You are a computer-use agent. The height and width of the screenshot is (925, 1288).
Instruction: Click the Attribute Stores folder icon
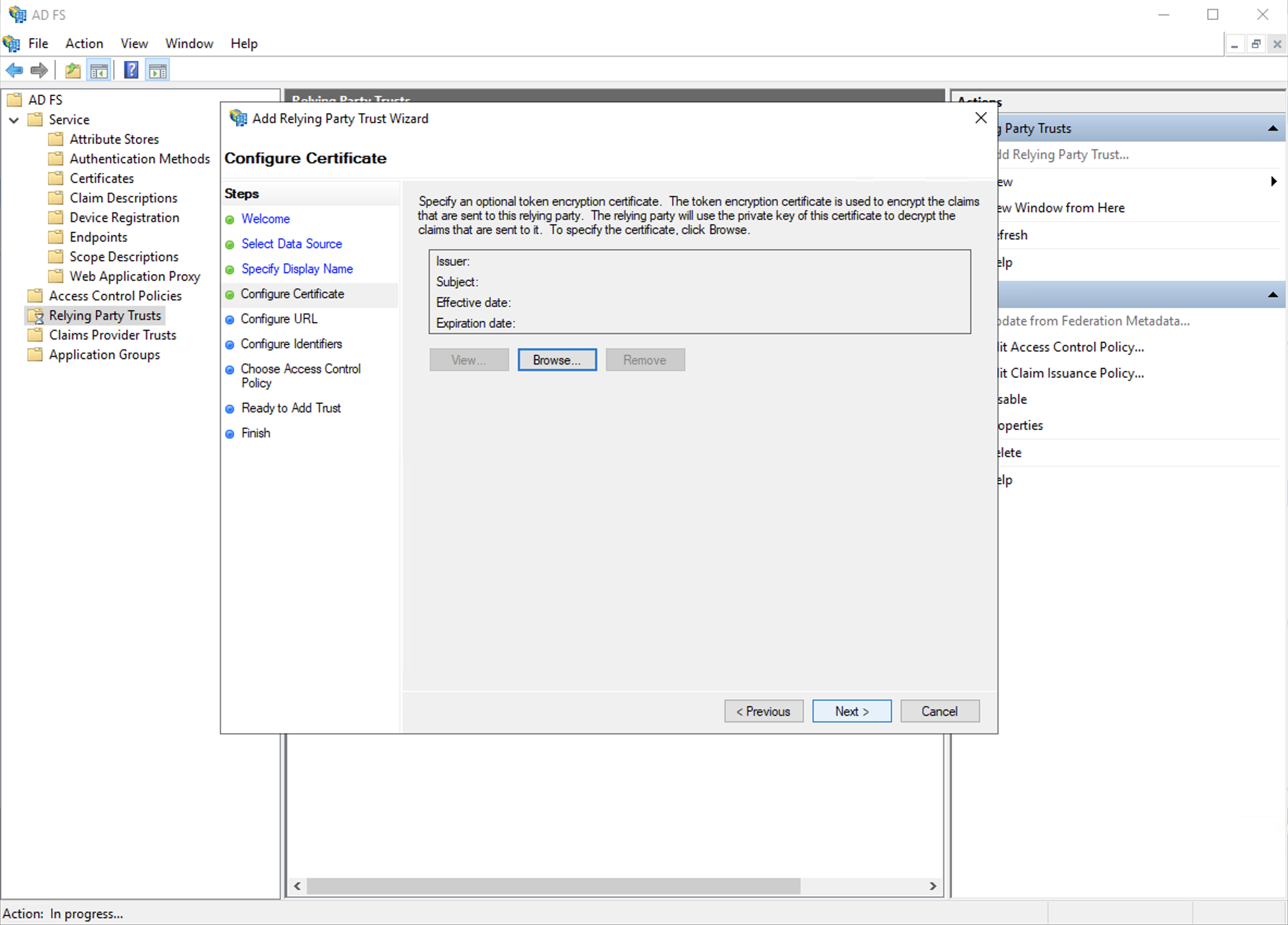click(55, 139)
